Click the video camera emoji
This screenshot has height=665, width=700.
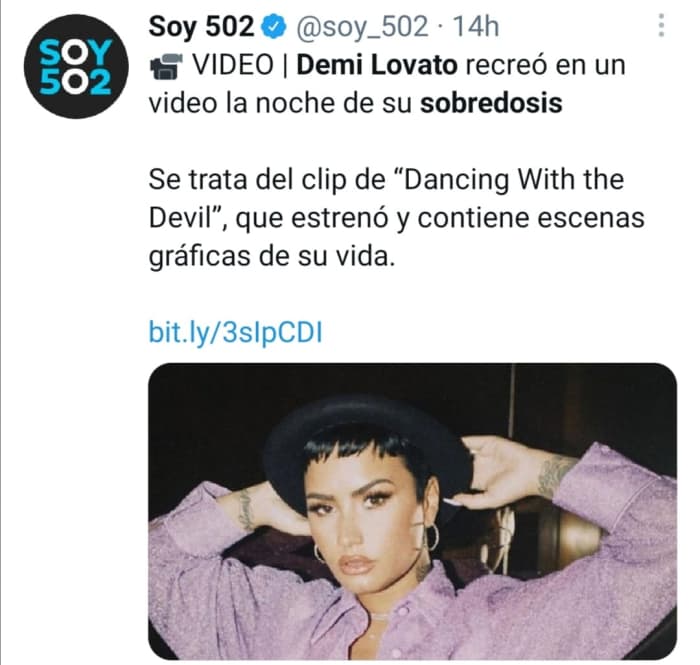click(166, 66)
